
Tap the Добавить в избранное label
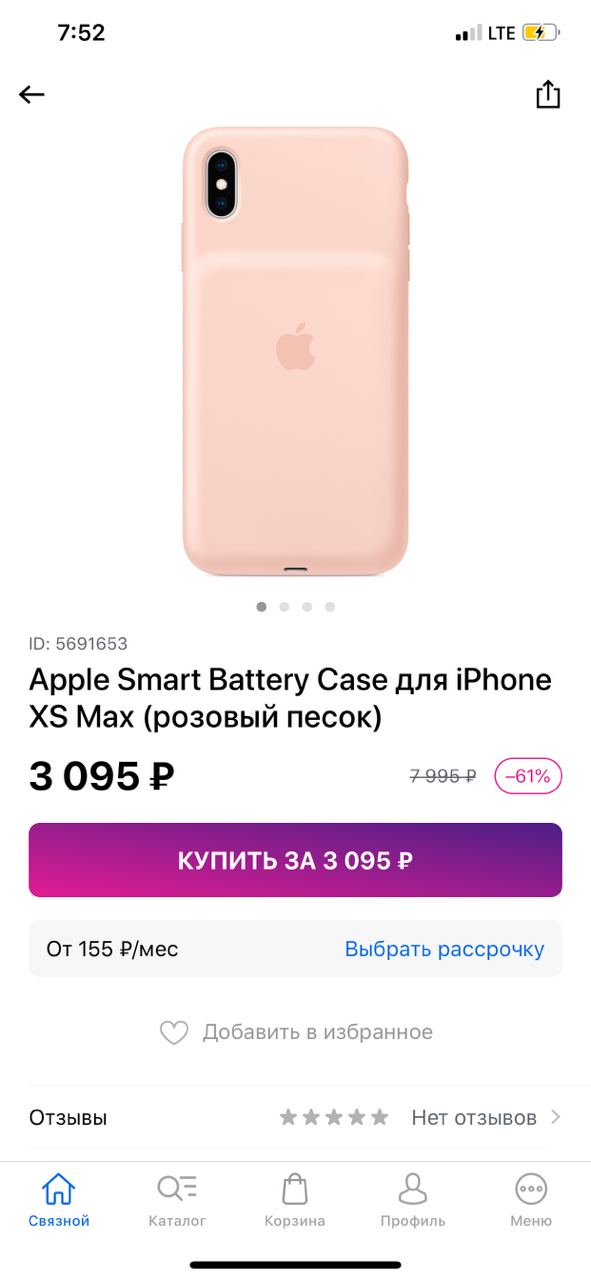[x=318, y=1032]
